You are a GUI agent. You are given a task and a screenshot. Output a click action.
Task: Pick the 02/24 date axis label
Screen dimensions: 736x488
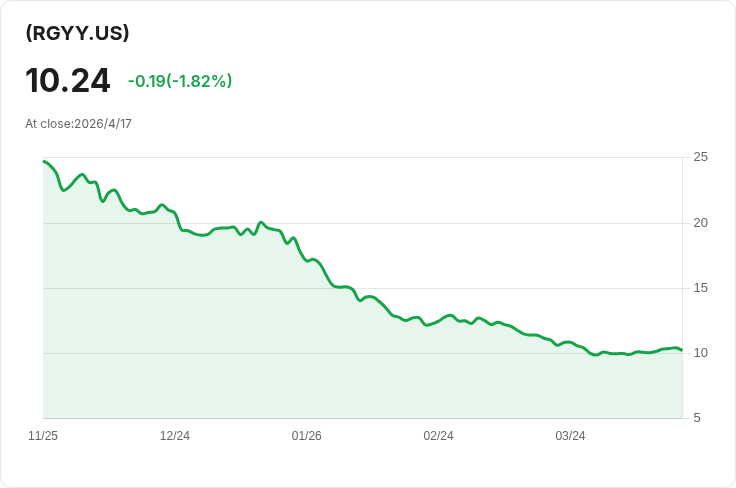pos(438,435)
